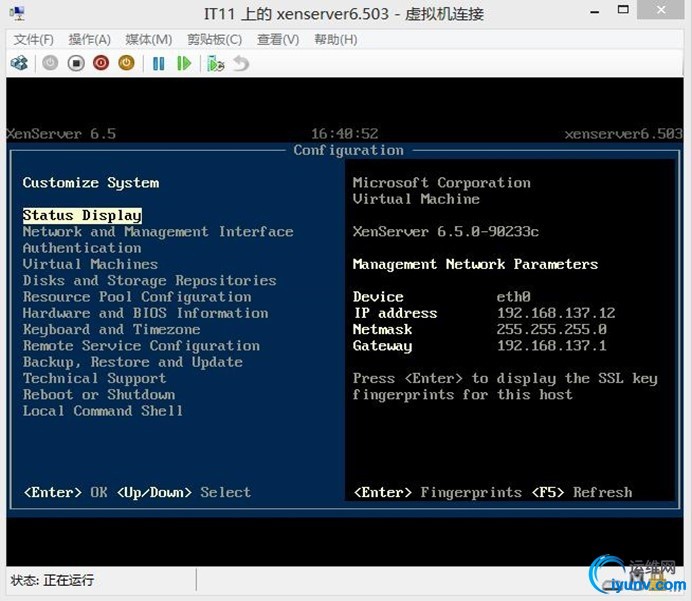Click the green Reset play icon

tap(184, 64)
